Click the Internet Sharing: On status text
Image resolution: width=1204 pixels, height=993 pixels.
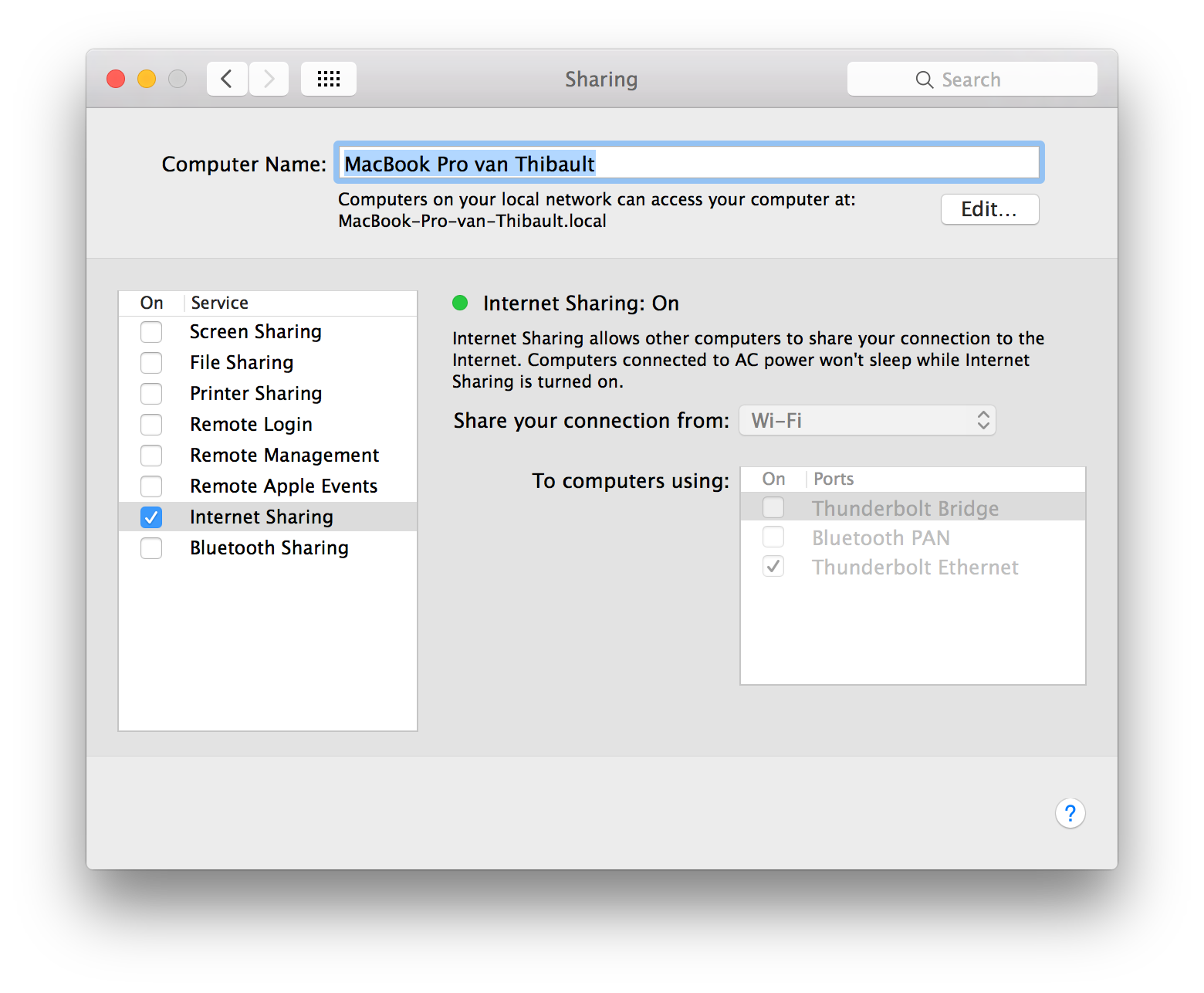(581, 303)
